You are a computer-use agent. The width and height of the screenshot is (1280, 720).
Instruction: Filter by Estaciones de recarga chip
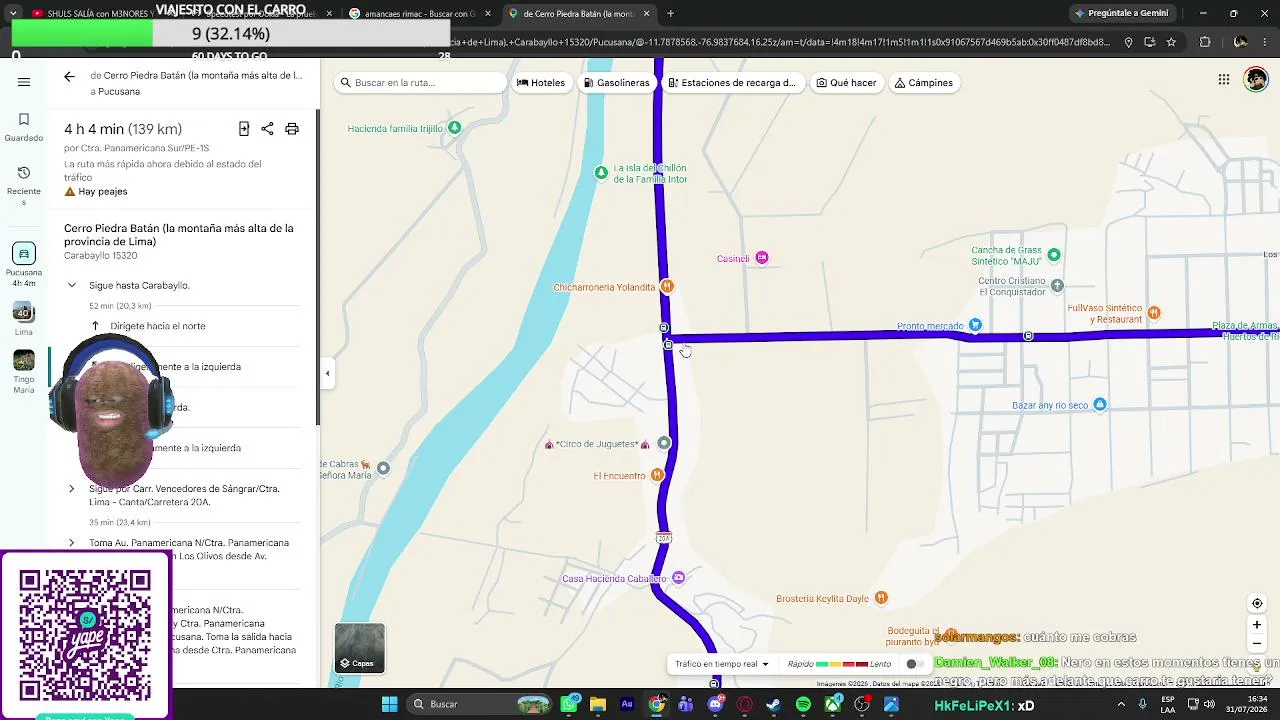[x=732, y=83]
